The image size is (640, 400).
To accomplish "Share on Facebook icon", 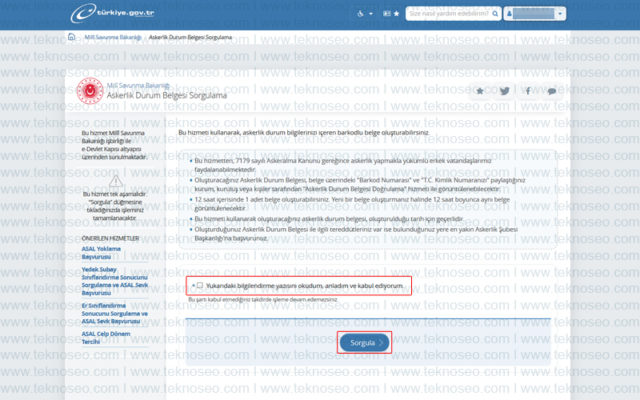I will tap(528, 91).
